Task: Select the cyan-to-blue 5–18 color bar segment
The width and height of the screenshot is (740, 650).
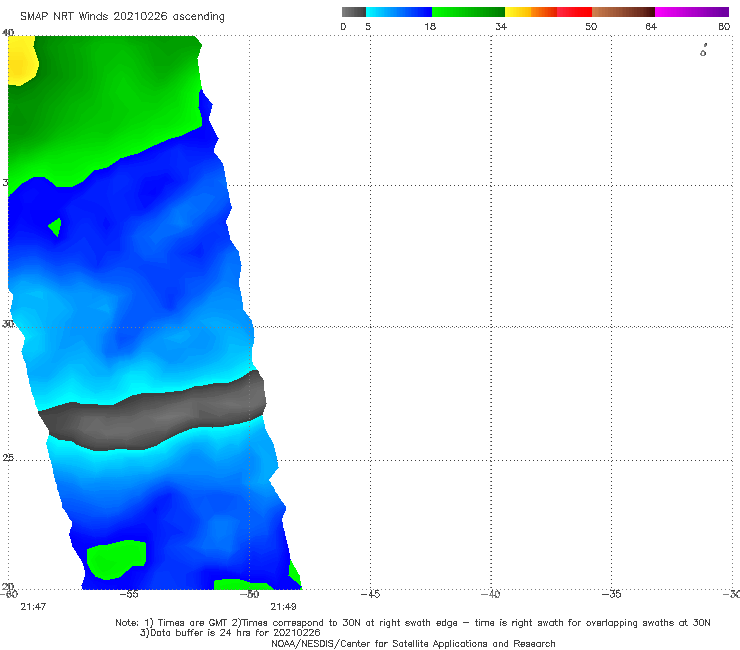Action: click(399, 12)
